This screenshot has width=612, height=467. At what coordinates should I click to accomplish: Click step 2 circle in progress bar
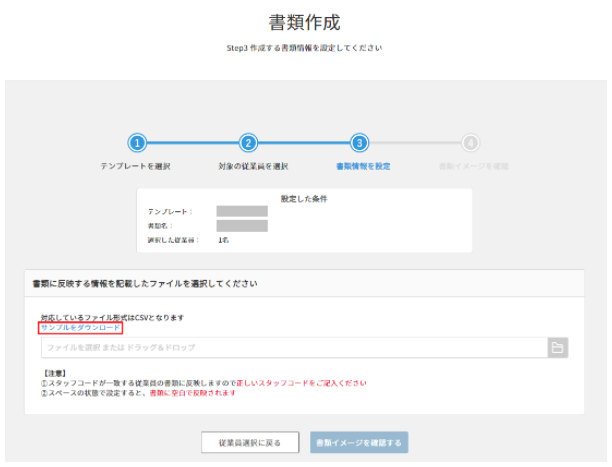click(x=249, y=144)
